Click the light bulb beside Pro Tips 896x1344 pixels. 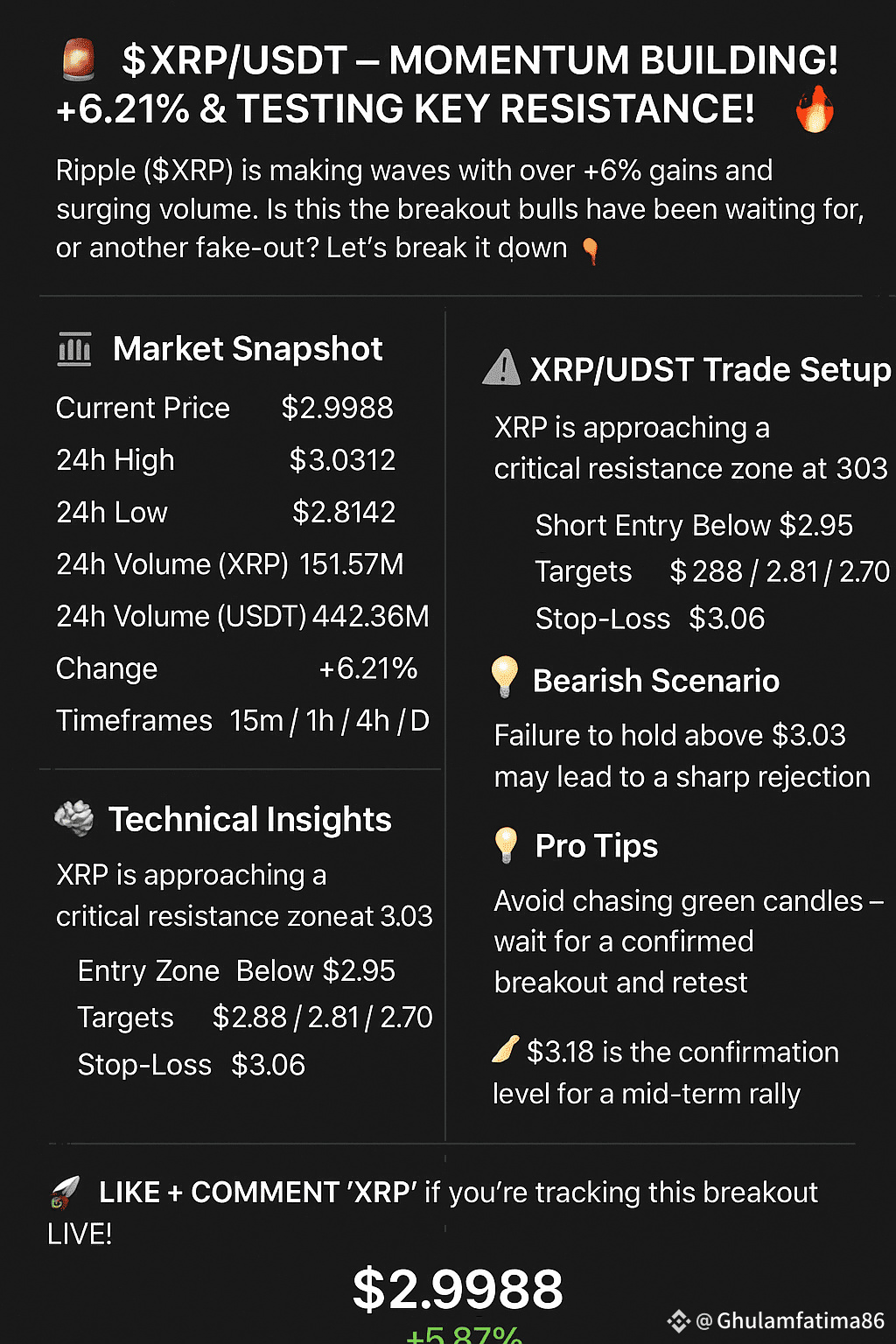[x=507, y=845]
